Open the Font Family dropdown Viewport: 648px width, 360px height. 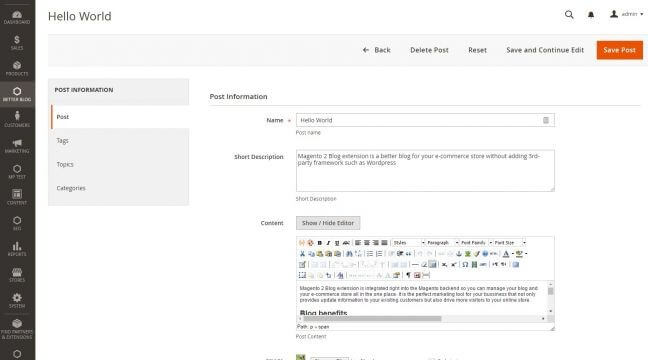coord(476,243)
